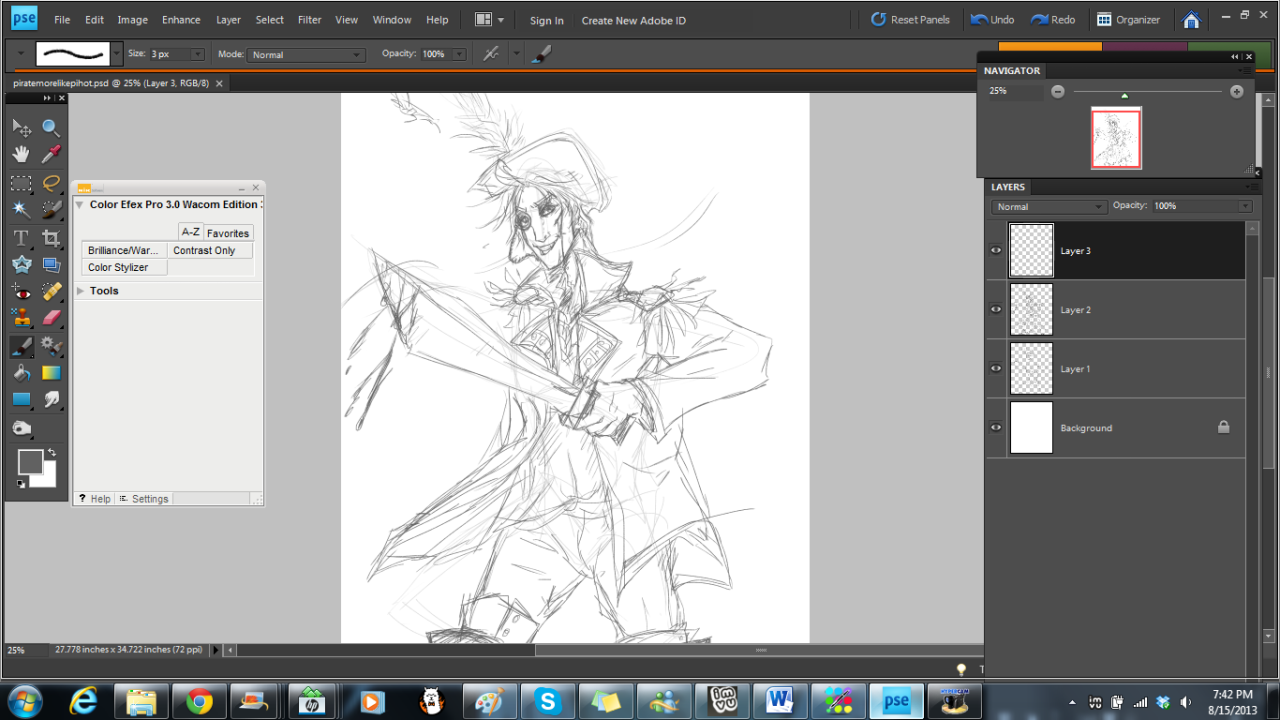Image resolution: width=1280 pixels, height=720 pixels.
Task: Open the Window menu
Action: pyautogui.click(x=392, y=20)
